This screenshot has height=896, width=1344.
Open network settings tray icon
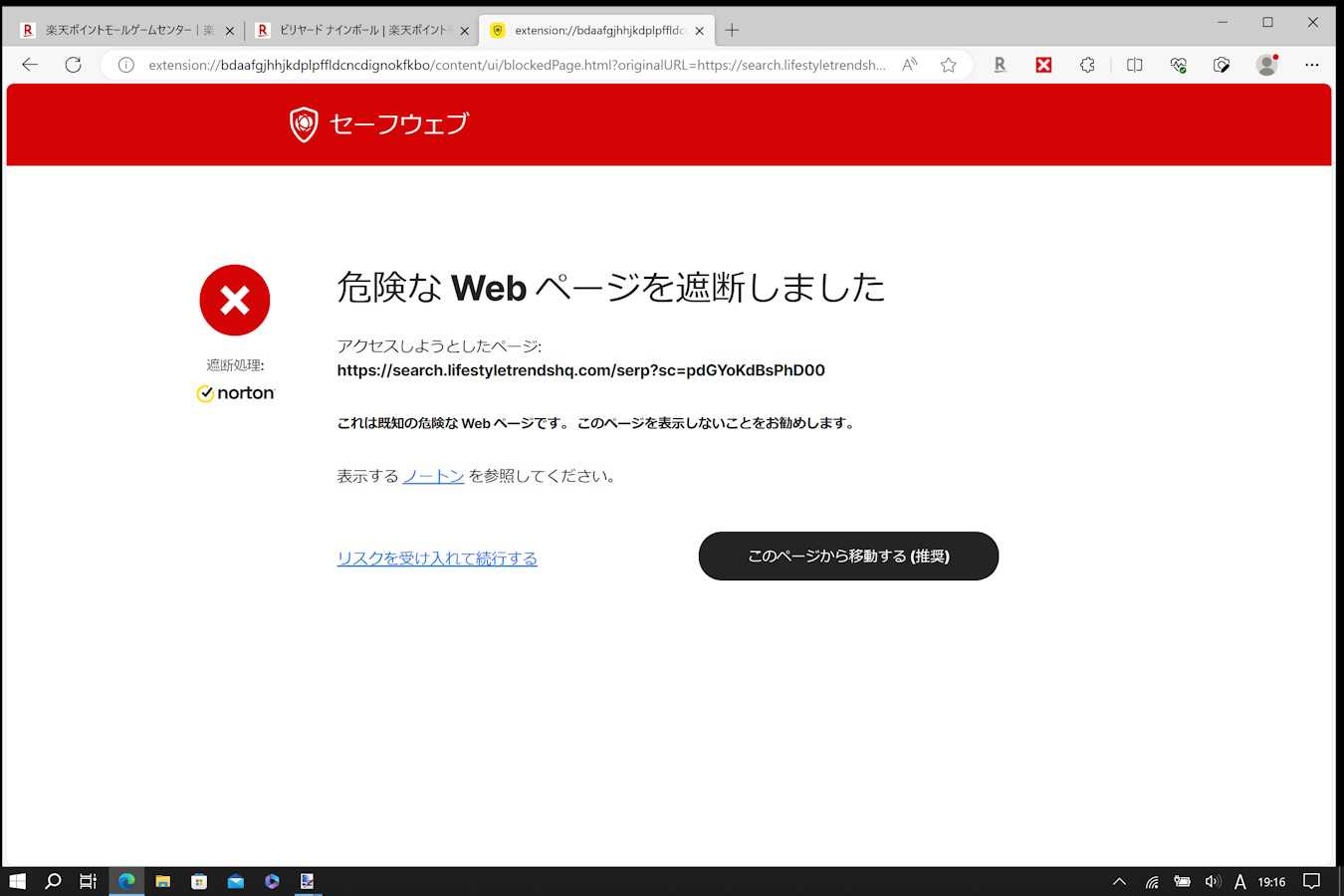tap(1152, 881)
